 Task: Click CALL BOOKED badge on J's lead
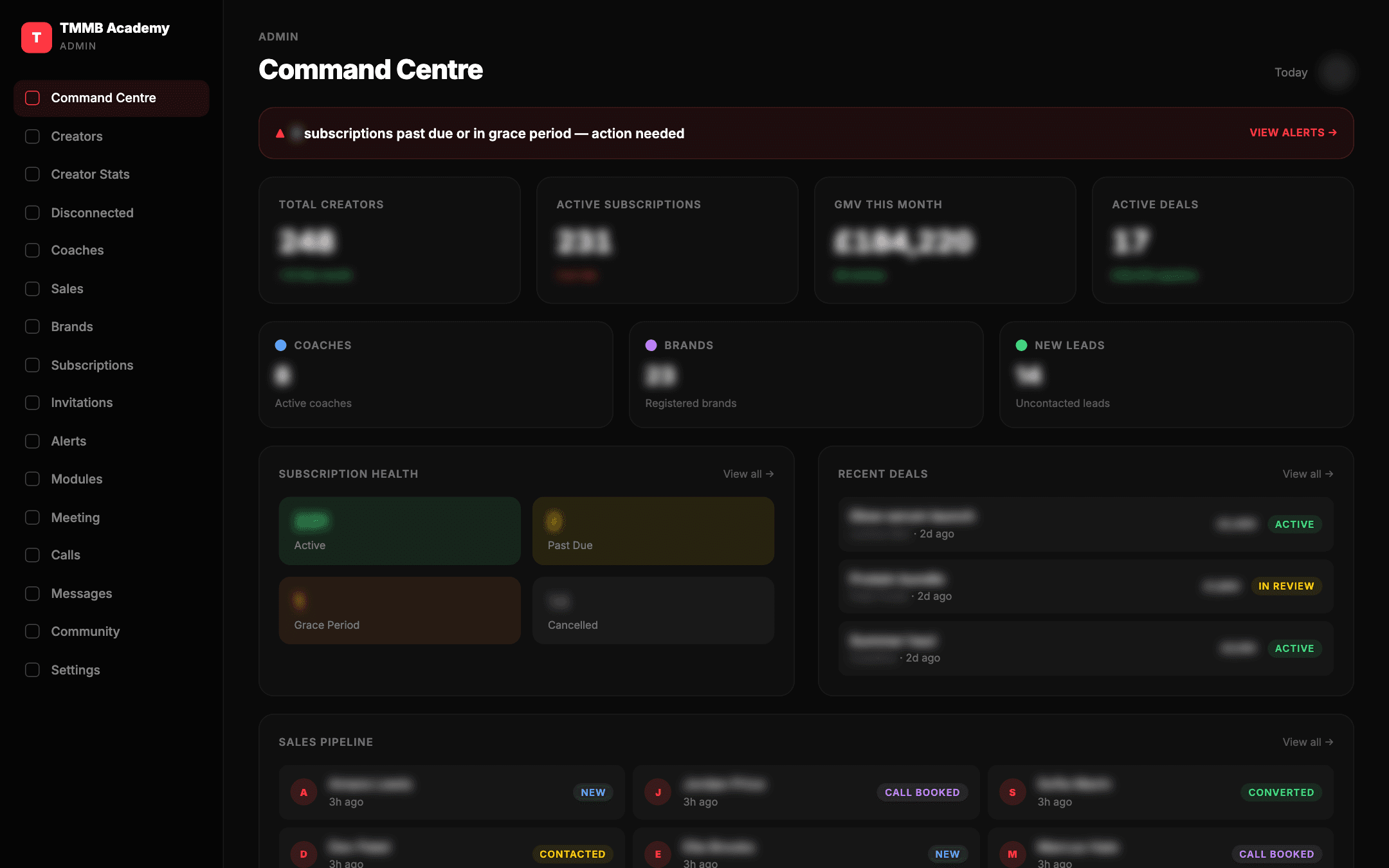[922, 792]
